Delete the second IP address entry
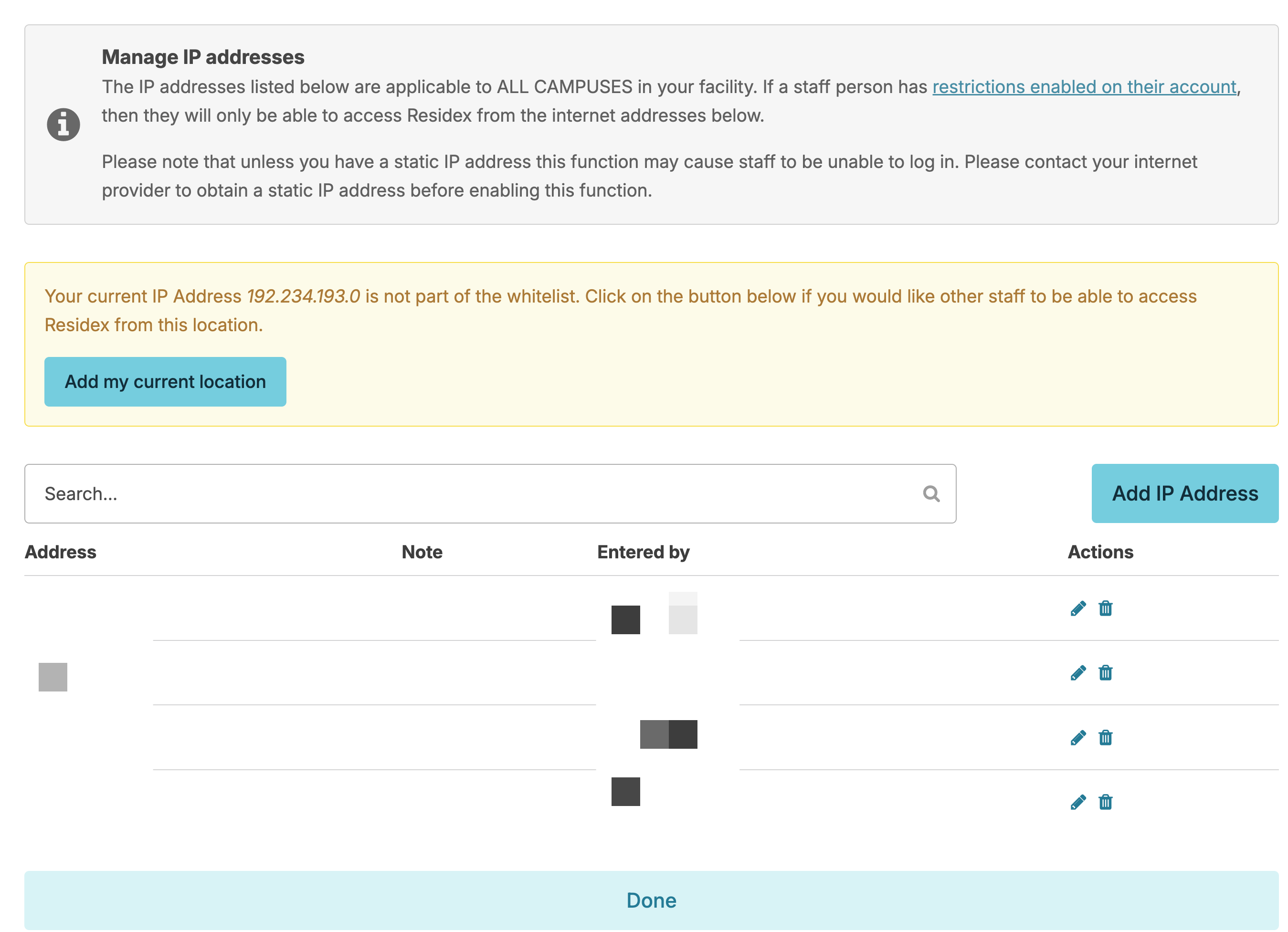1288x932 pixels. pyautogui.click(x=1105, y=673)
